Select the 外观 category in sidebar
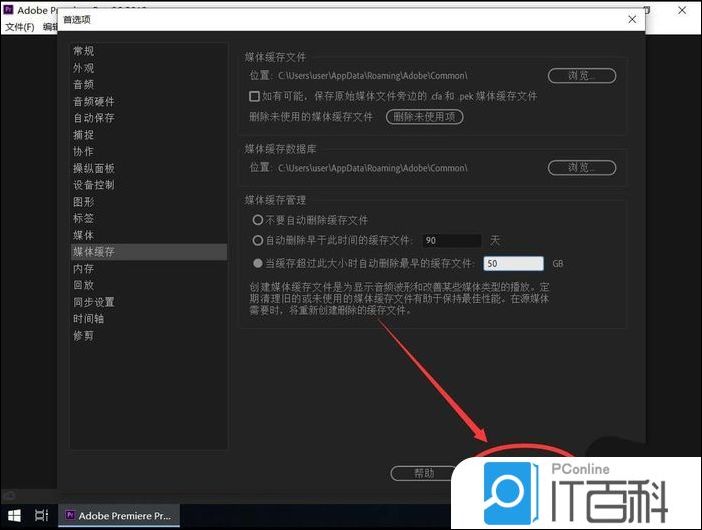This screenshot has height=530, width=702. tap(84, 68)
